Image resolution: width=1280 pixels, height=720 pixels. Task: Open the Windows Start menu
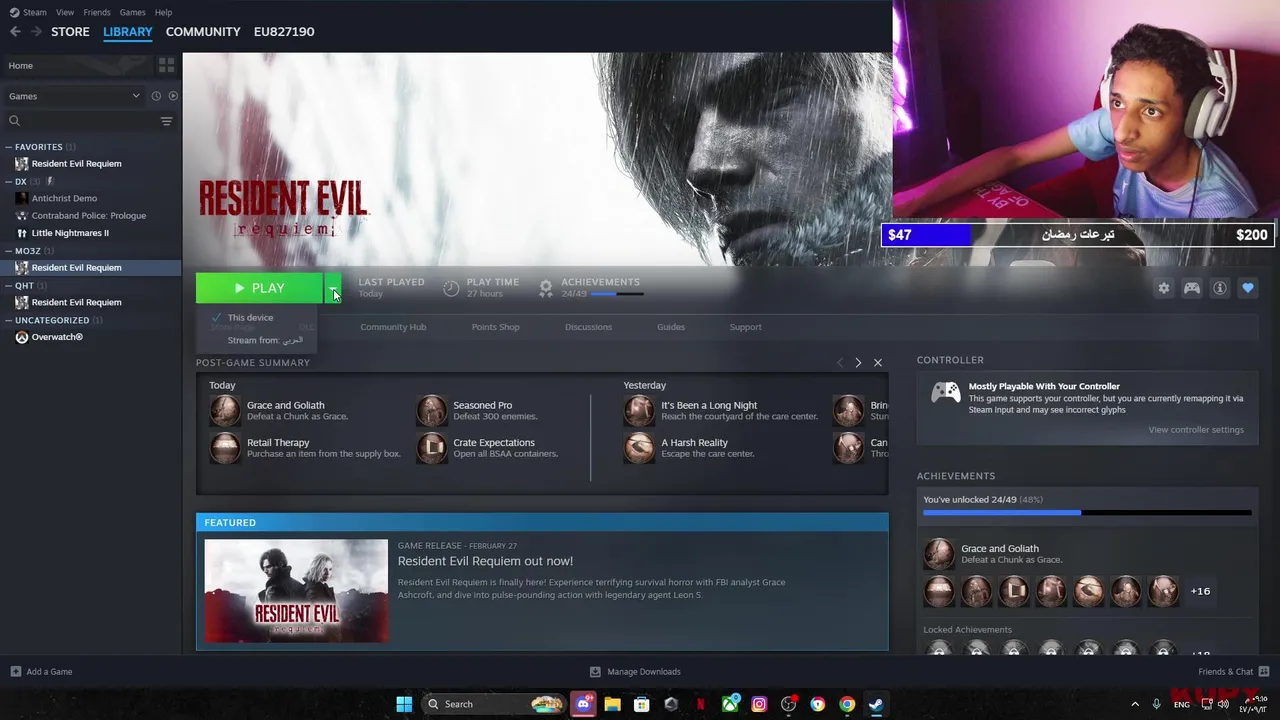click(x=404, y=704)
